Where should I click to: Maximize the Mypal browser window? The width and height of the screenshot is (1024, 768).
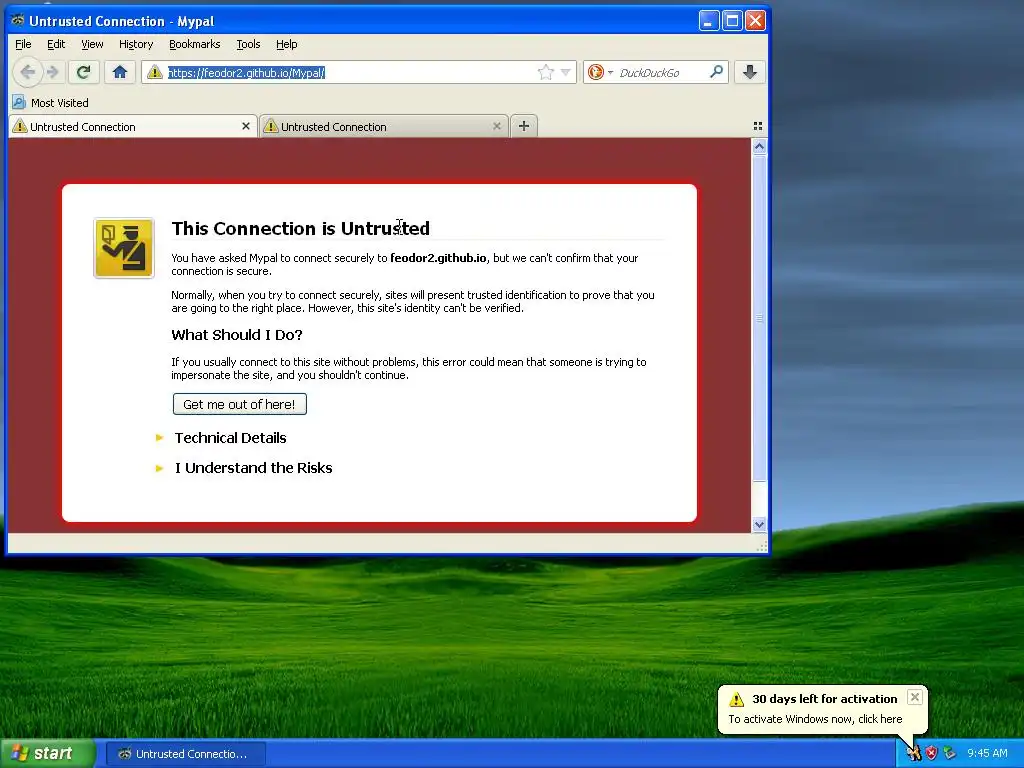(x=732, y=21)
